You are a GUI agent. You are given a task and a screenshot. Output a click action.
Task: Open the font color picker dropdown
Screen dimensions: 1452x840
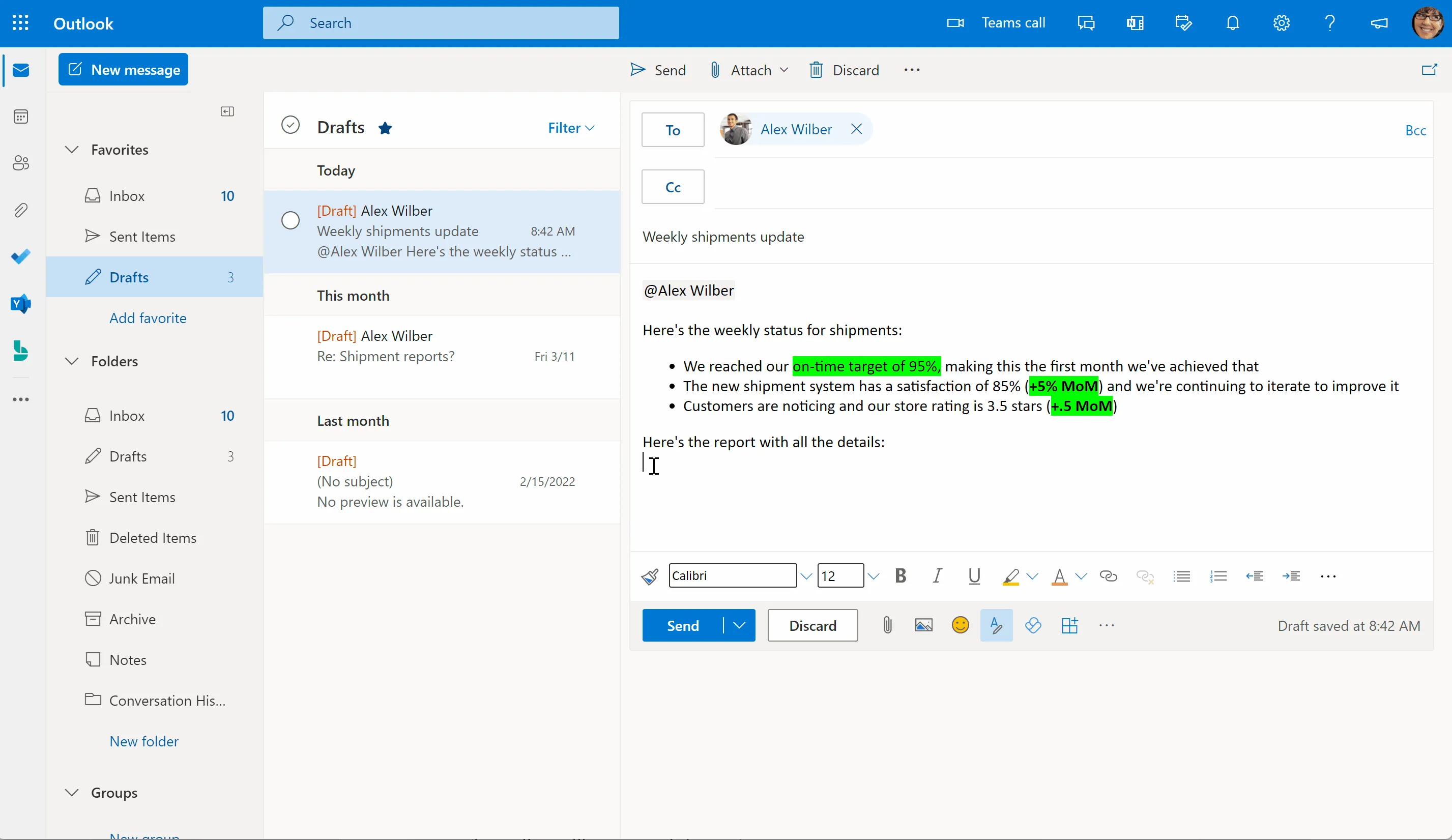point(1082,576)
